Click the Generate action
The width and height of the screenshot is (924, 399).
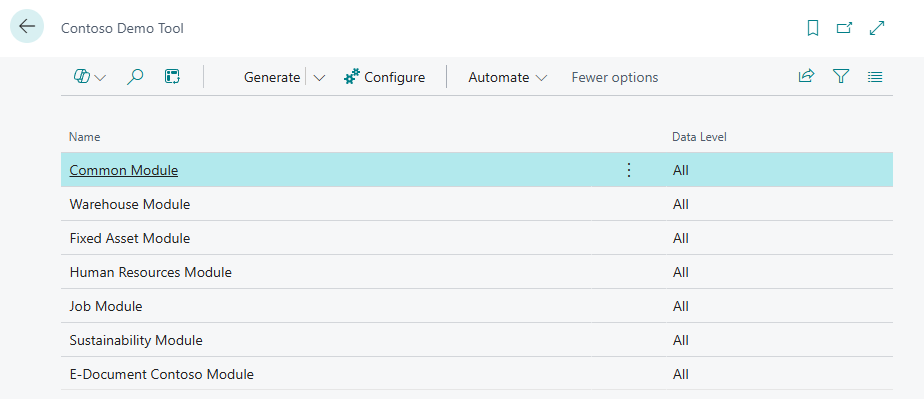[x=272, y=77]
